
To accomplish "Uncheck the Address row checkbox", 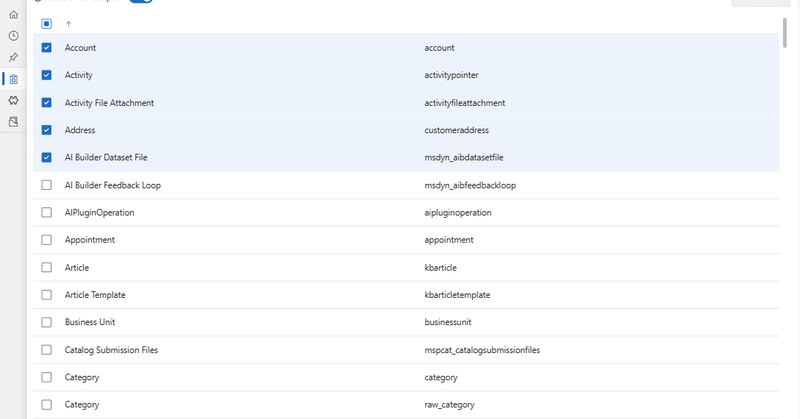I will pos(46,130).
